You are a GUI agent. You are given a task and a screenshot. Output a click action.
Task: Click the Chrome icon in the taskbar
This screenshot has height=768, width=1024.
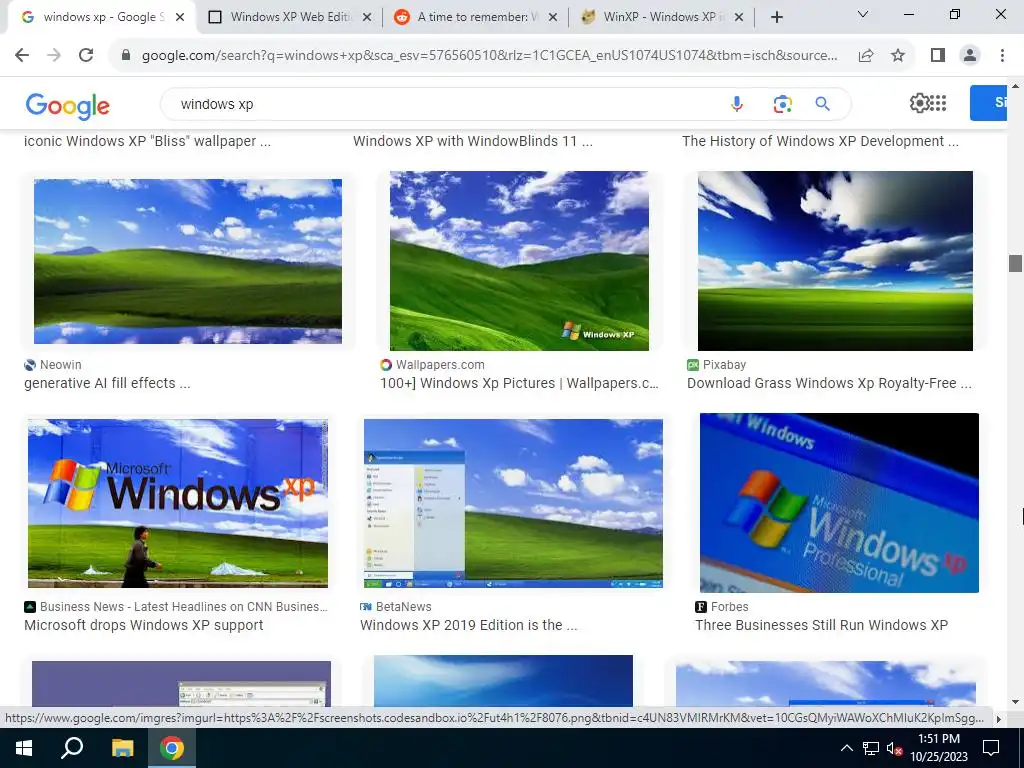172,748
